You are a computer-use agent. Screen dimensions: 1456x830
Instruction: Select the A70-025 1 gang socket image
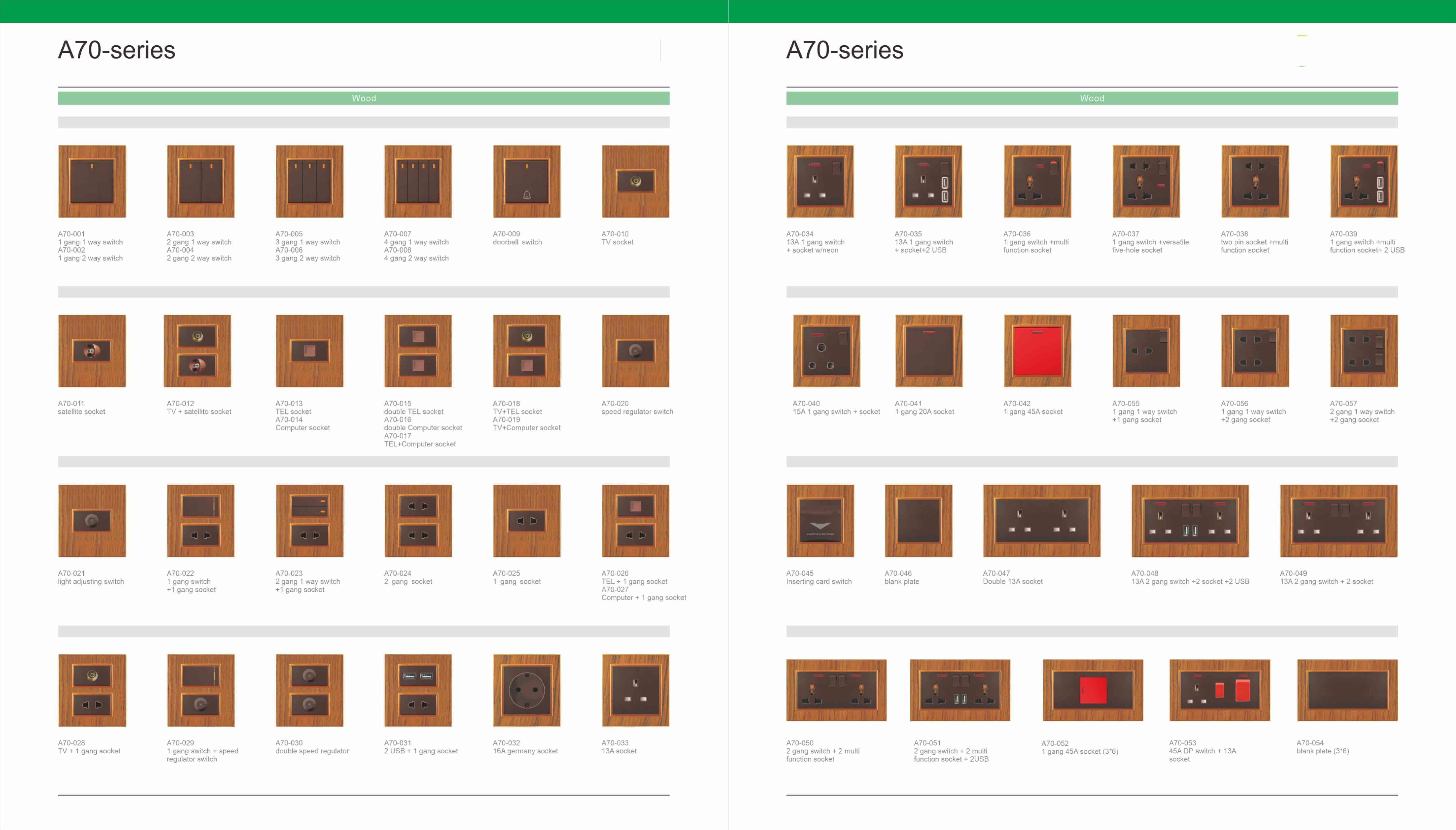(x=527, y=521)
